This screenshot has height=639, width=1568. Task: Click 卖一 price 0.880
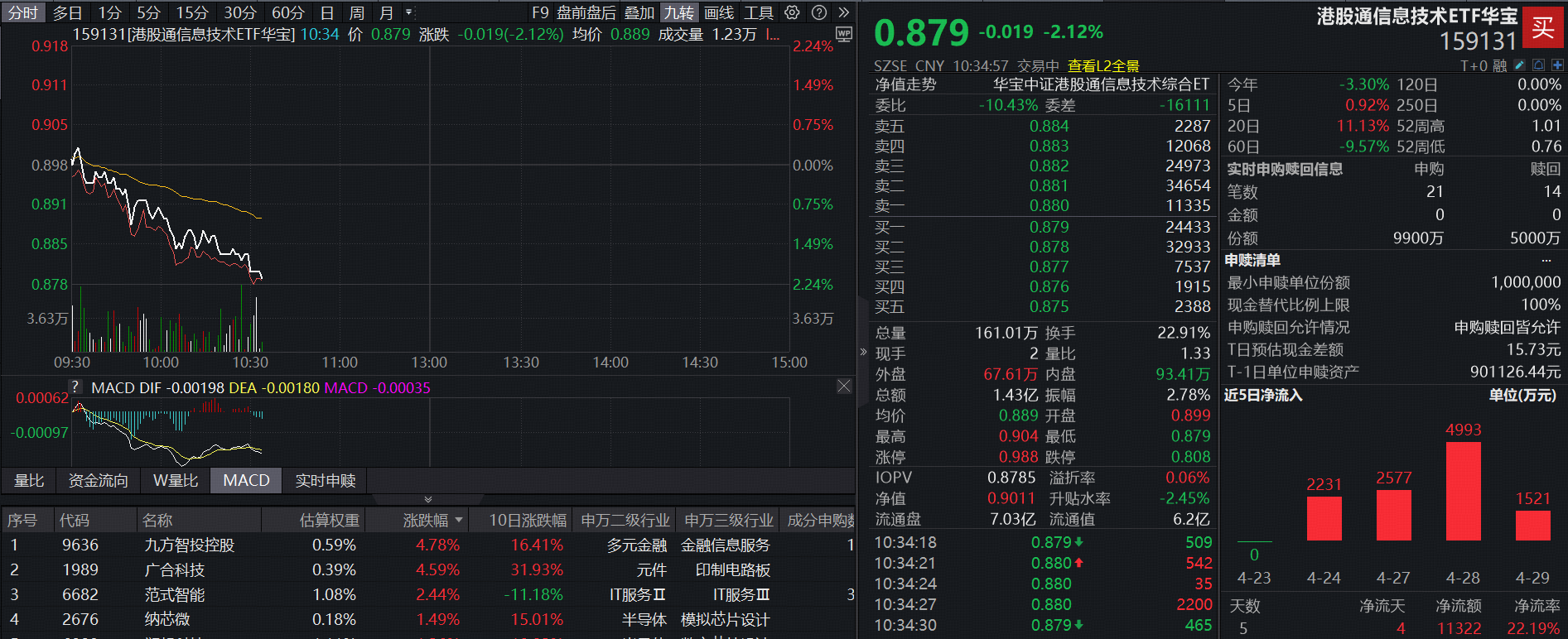(1049, 205)
